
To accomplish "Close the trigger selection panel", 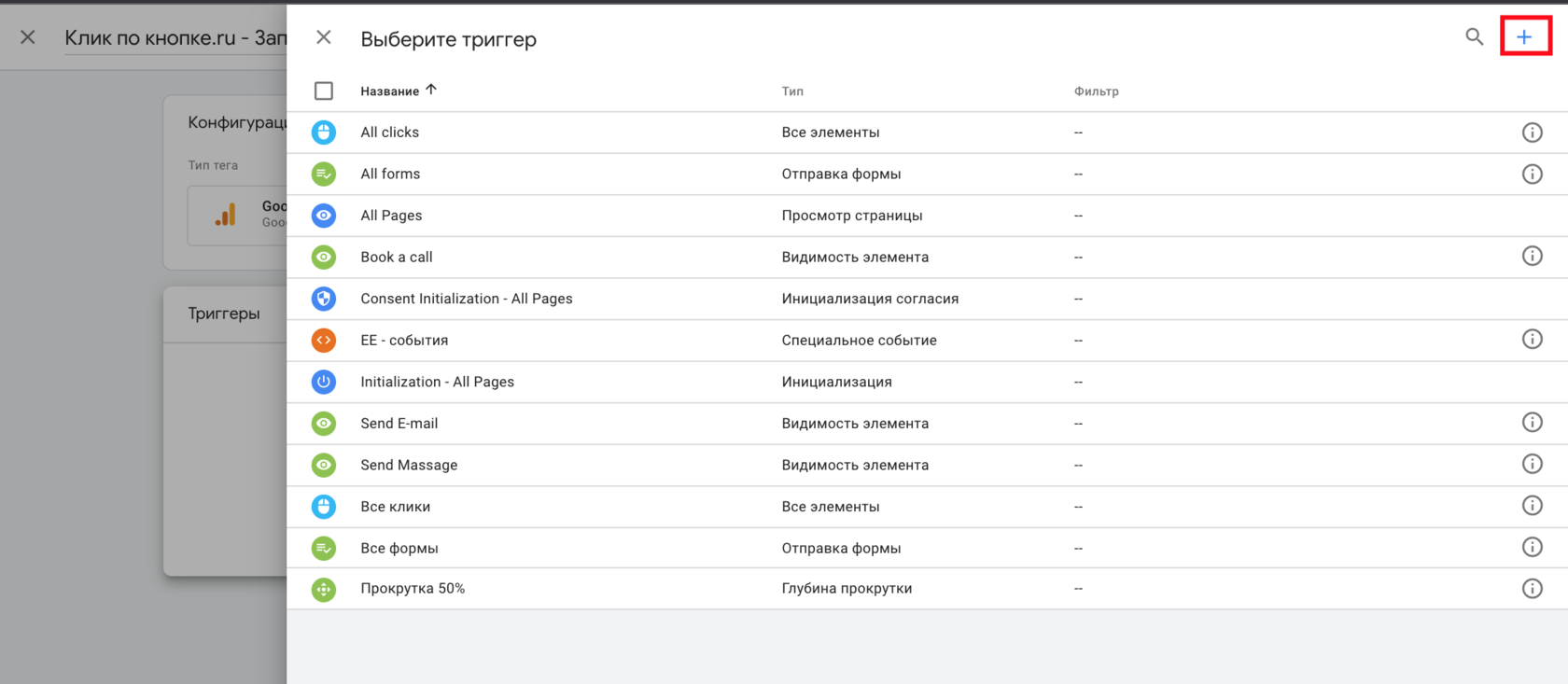I will tap(324, 37).
